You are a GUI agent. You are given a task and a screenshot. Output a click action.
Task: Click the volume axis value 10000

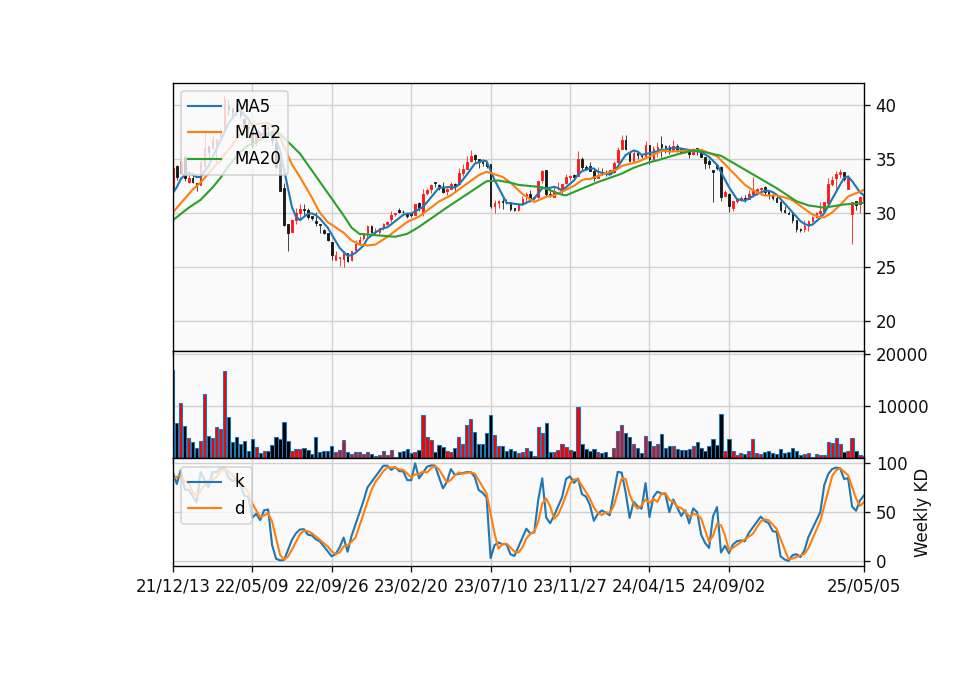[x=902, y=407]
